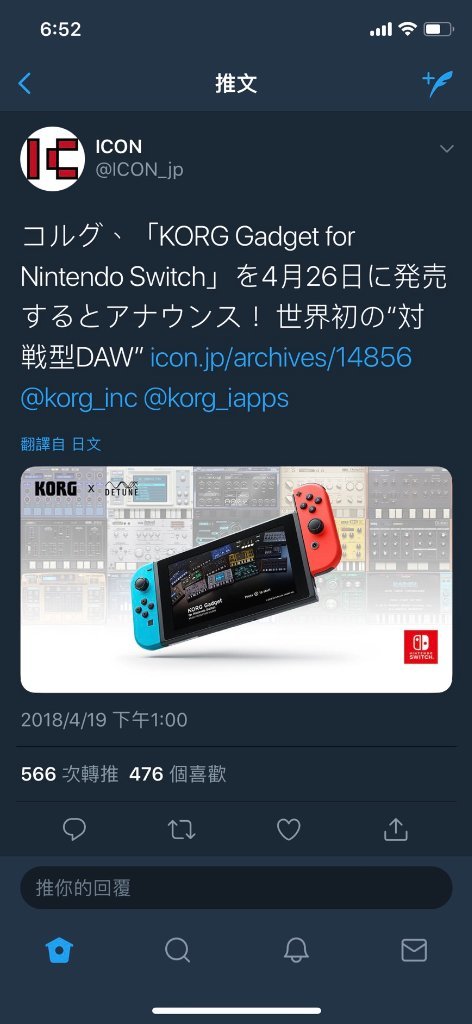Open the @korg_iapps mention
This screenshot has width=472, height=1024.
pyautogui.click(x=215, y=398)
